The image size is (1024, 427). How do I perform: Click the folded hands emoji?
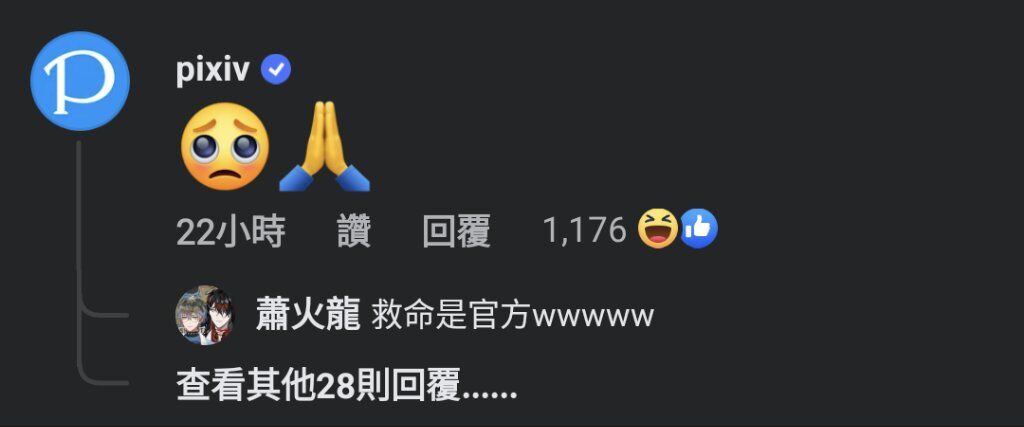(x=325, y=147)
